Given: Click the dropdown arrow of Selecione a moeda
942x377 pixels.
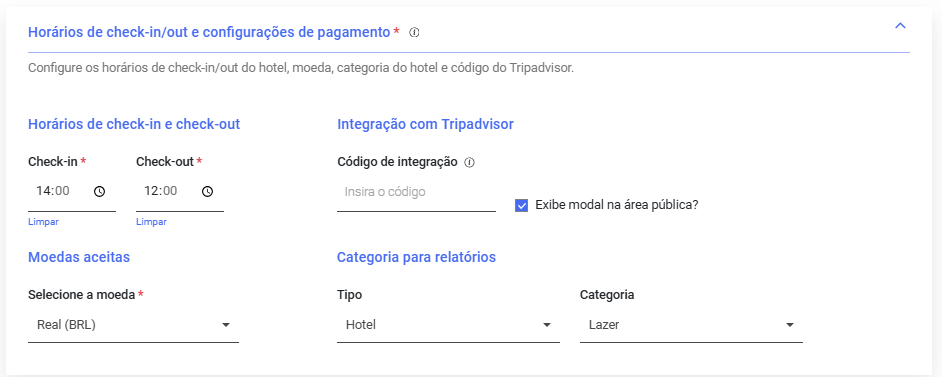Looking at the screenshot, I should (226, 325).
